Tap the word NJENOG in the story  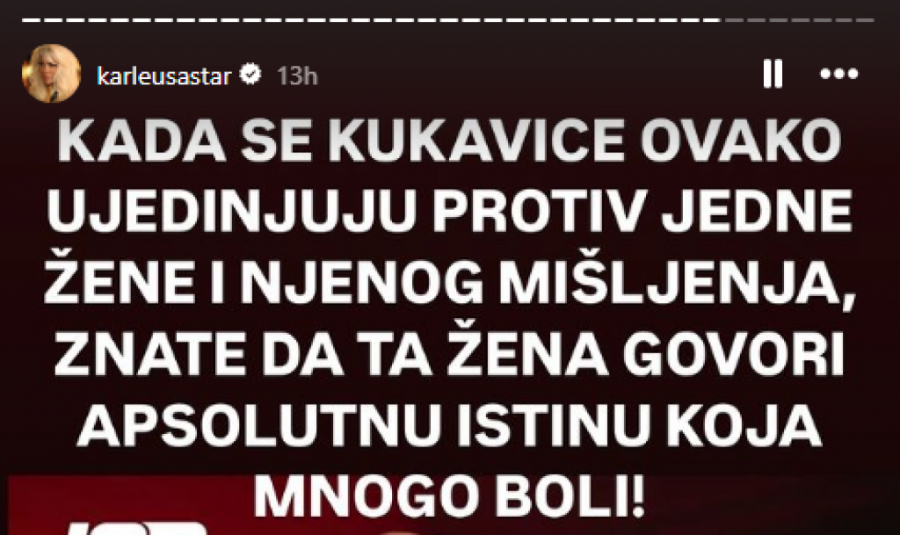coord(362,282)
